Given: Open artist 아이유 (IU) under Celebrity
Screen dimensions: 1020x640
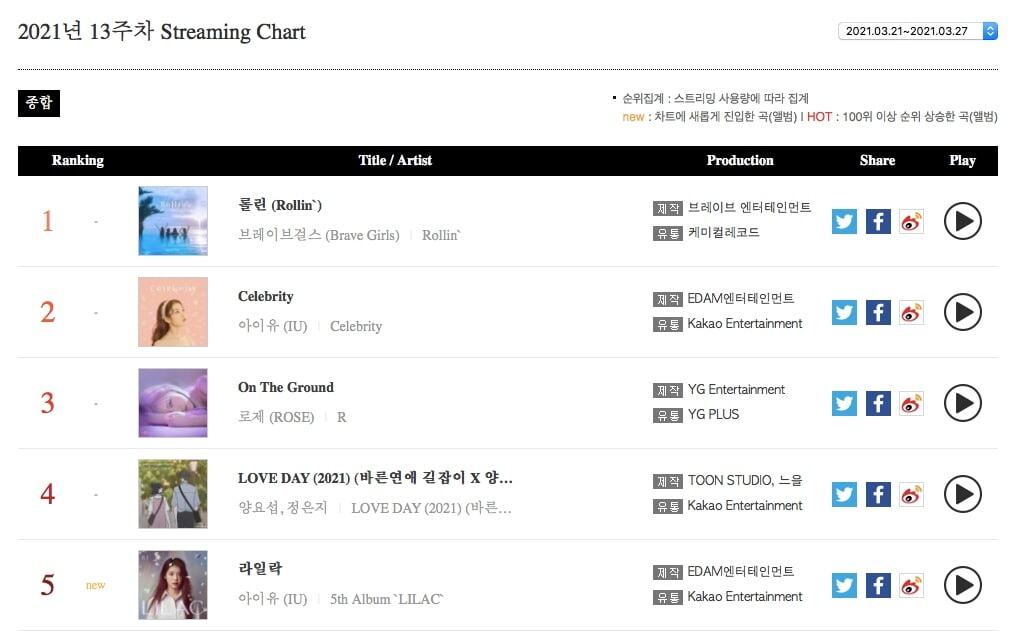Looking at the screenshot, I should 272,326.
